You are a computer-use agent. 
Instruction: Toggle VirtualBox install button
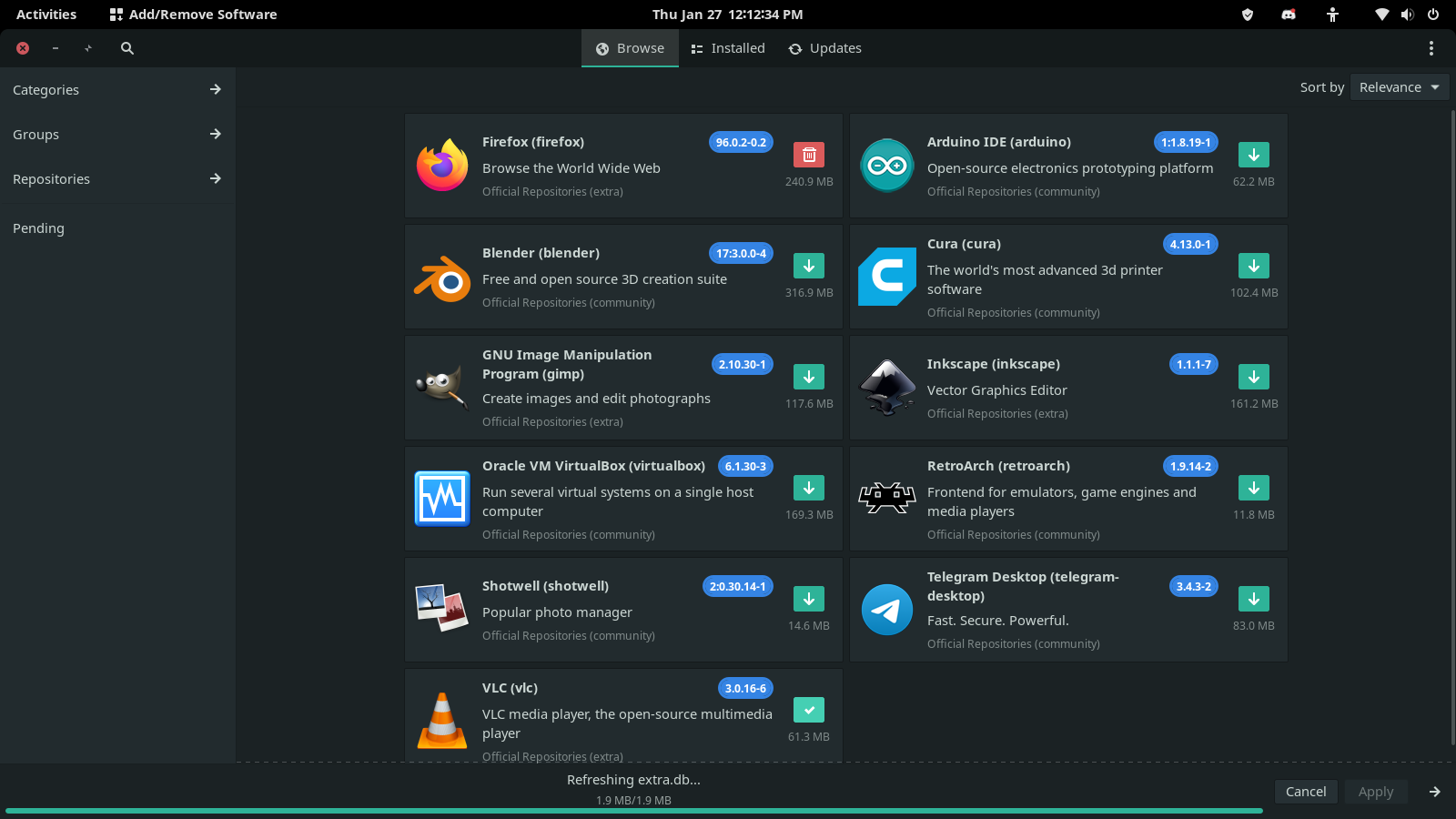[x=809, y=488]
